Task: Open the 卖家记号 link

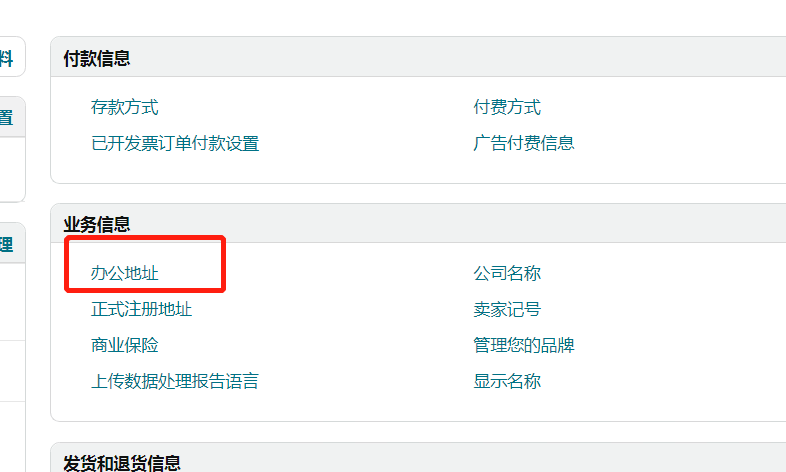Action: click(507, 309)
